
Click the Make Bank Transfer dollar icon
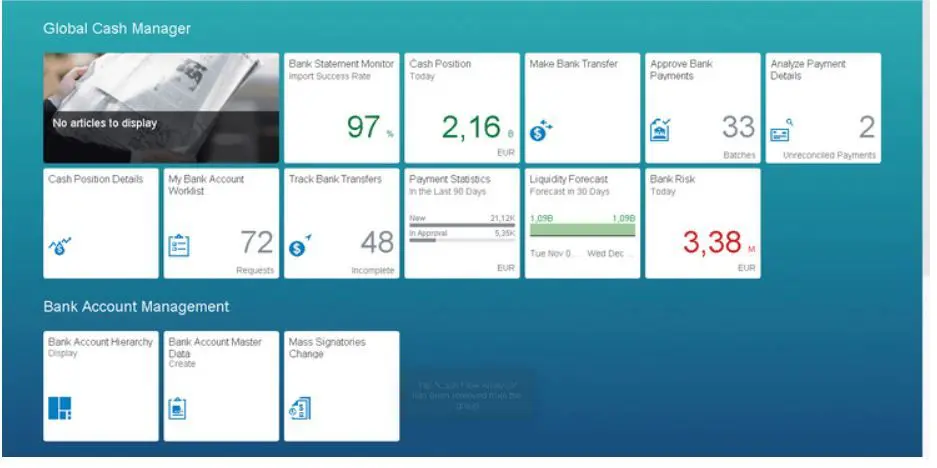[x=540, y=131]
